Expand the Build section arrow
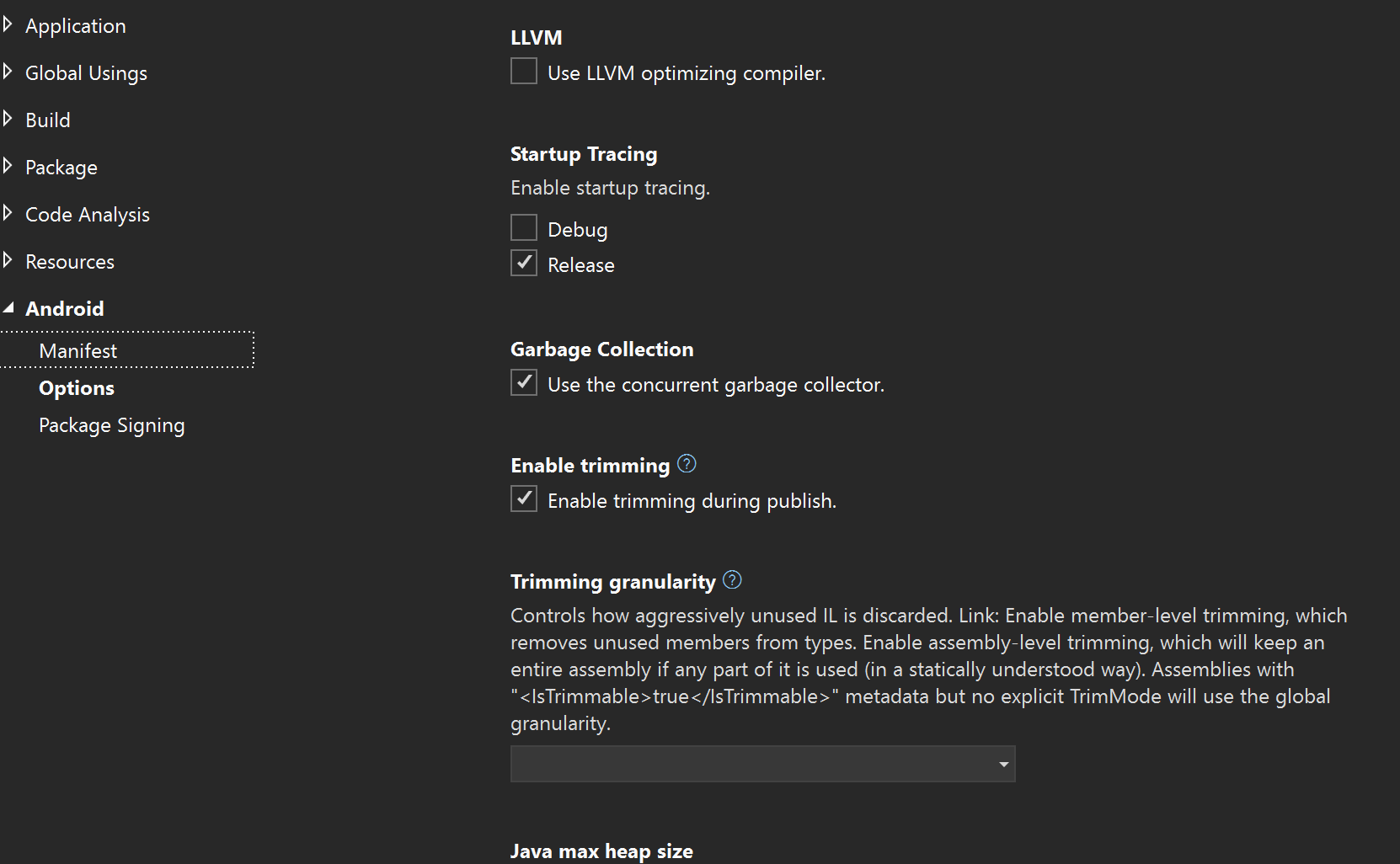1400x864 pixels. coord(8,119)
